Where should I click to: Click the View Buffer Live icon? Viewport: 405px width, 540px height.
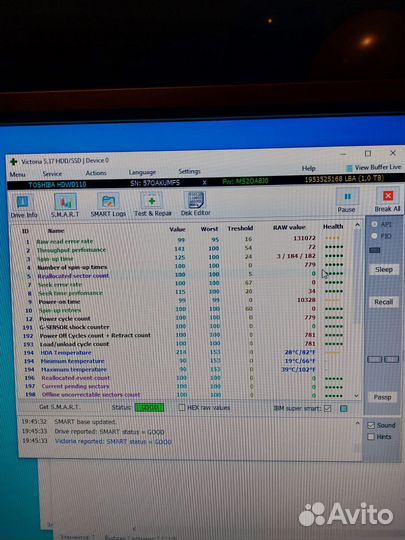click(349, 168)
